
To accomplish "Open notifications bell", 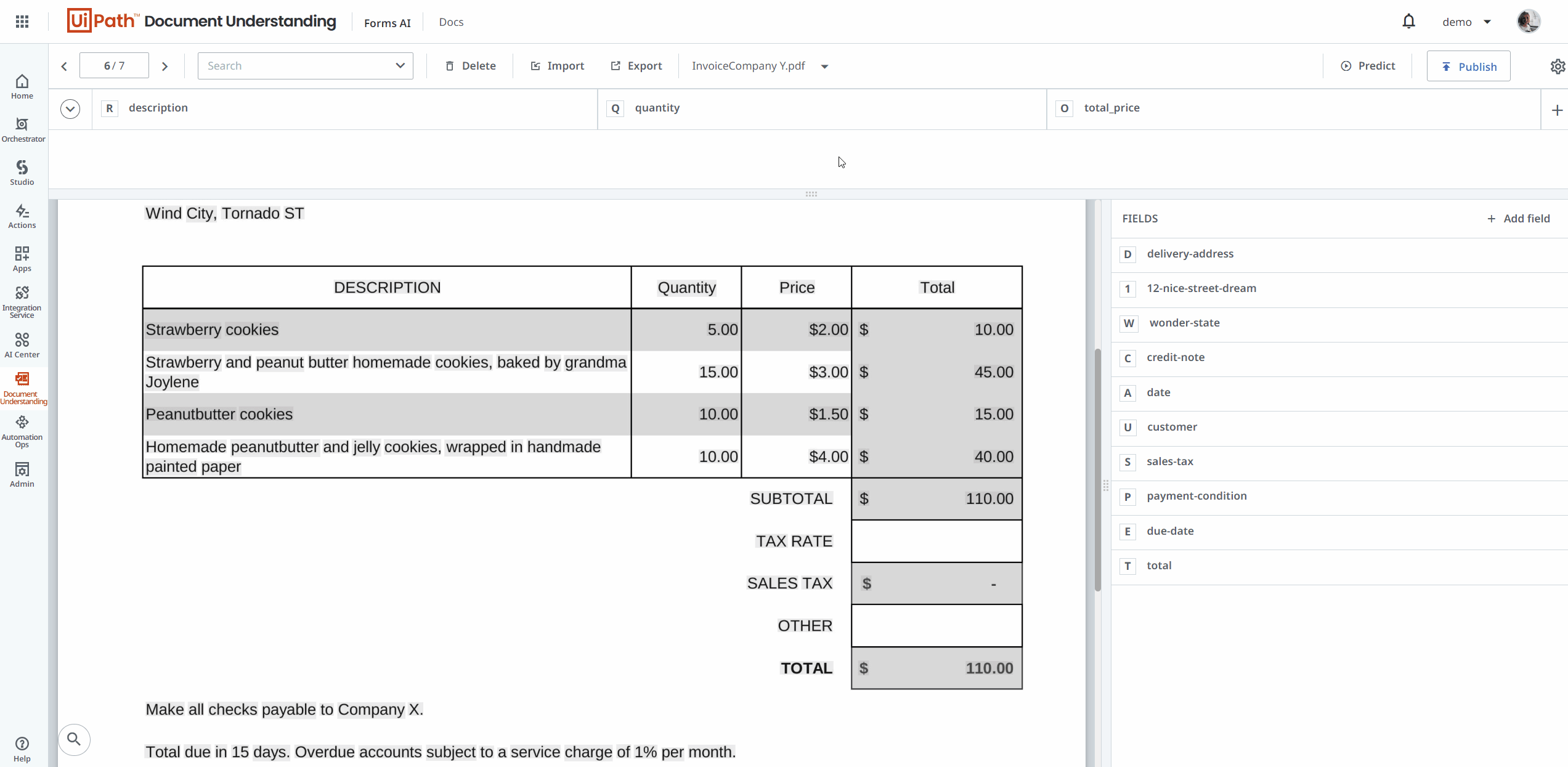I will [1408, 22].
